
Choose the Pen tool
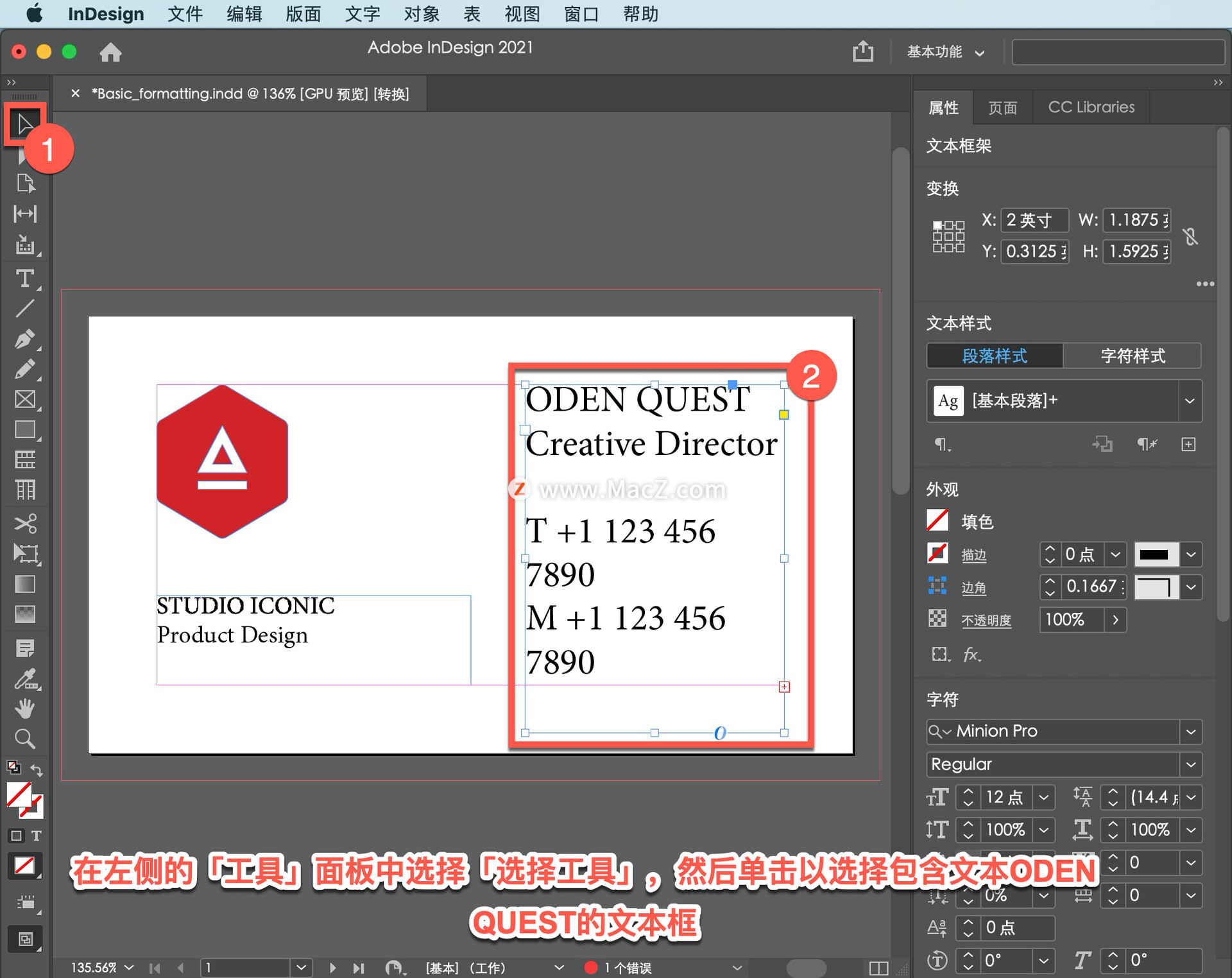tap(26, 339)
